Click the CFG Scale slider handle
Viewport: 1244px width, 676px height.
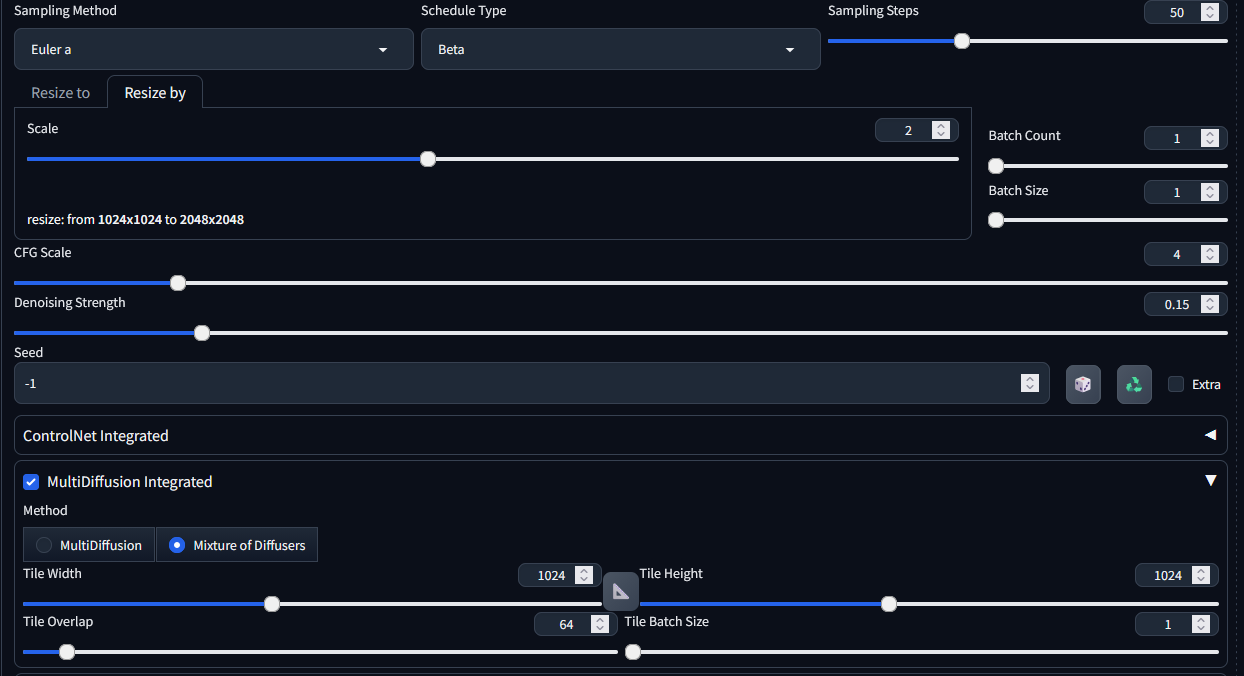pos(178,283)
